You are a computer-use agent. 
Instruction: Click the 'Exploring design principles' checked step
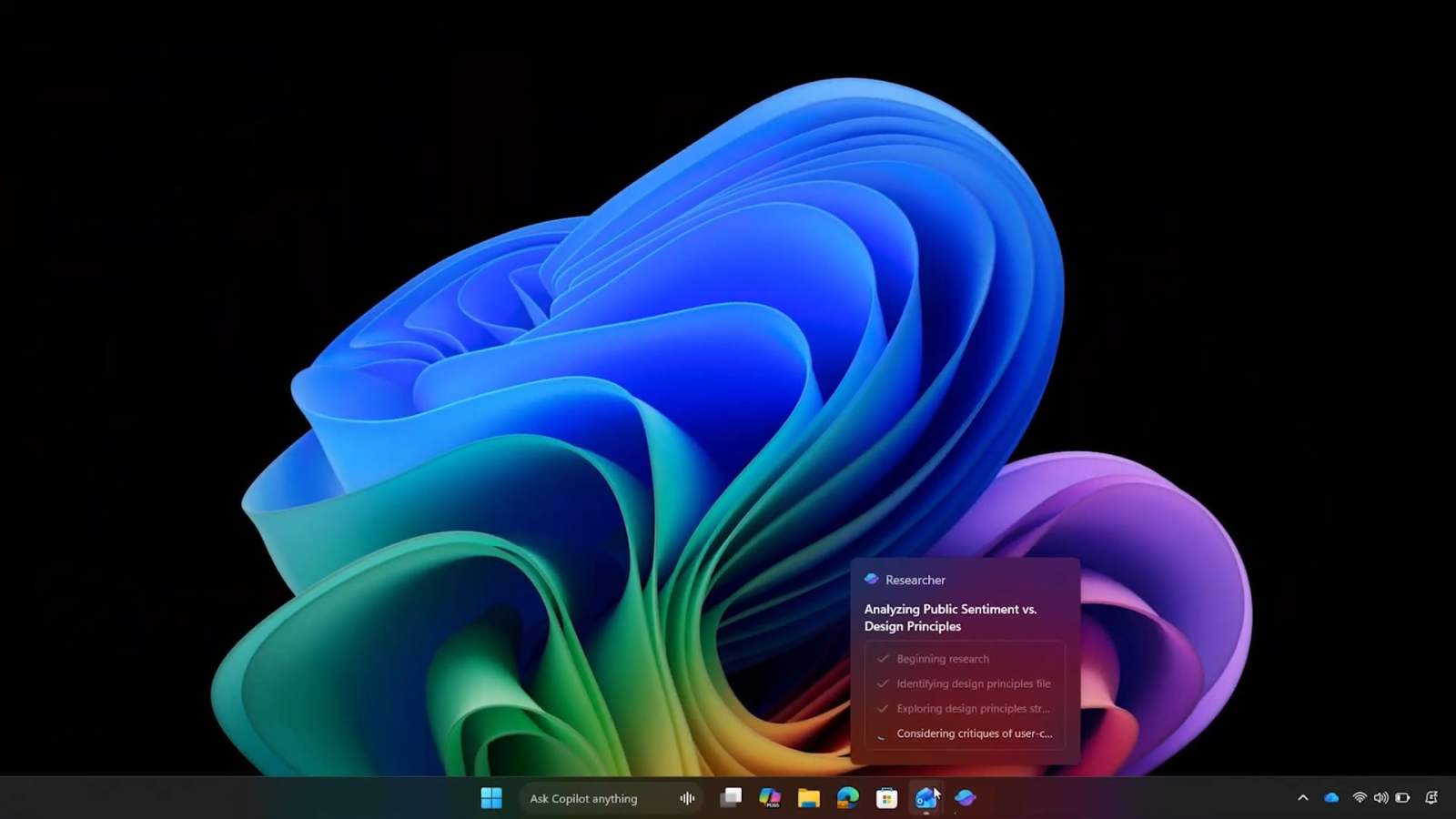pyautogui.click(x=972, y=708)
